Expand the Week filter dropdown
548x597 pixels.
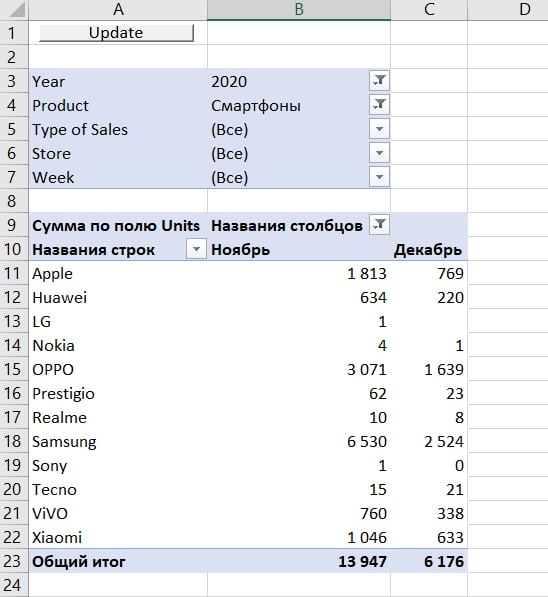(x=379, y=177)
